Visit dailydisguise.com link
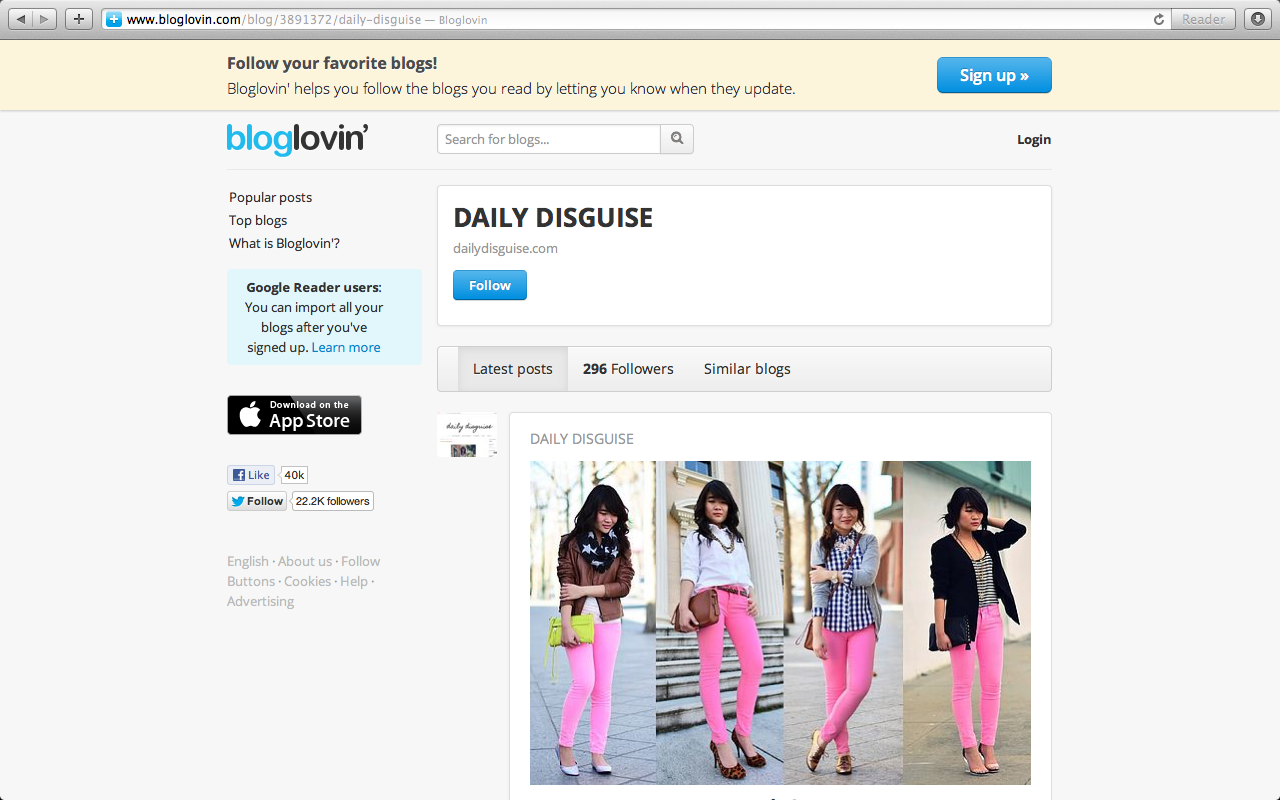Viewport: 1280px width, 800px height. click(505, 248)
